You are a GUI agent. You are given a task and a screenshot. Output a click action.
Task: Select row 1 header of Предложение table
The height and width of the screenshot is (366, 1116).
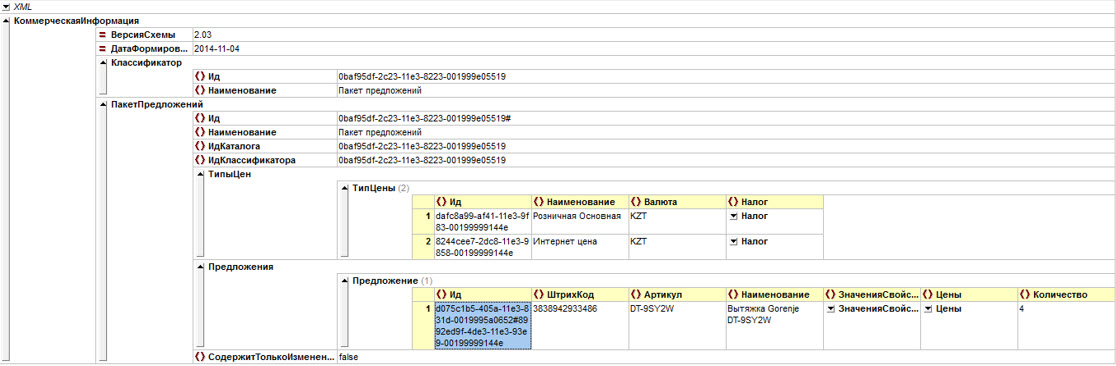(423, 326)
